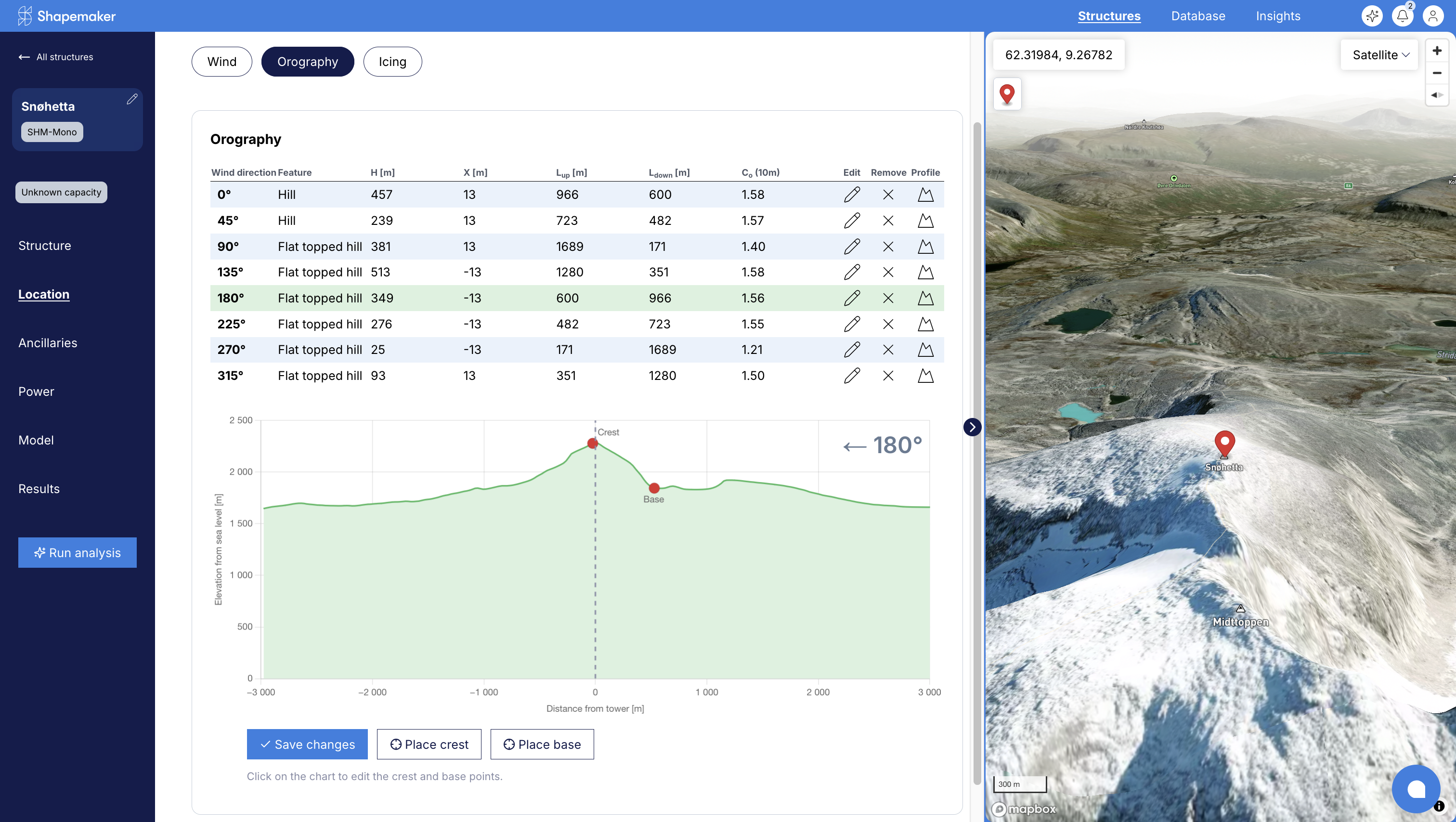The width and height of the screenshot is (1456, 822).
Task: Switch to the Icing tab
Action: [392, 62]
